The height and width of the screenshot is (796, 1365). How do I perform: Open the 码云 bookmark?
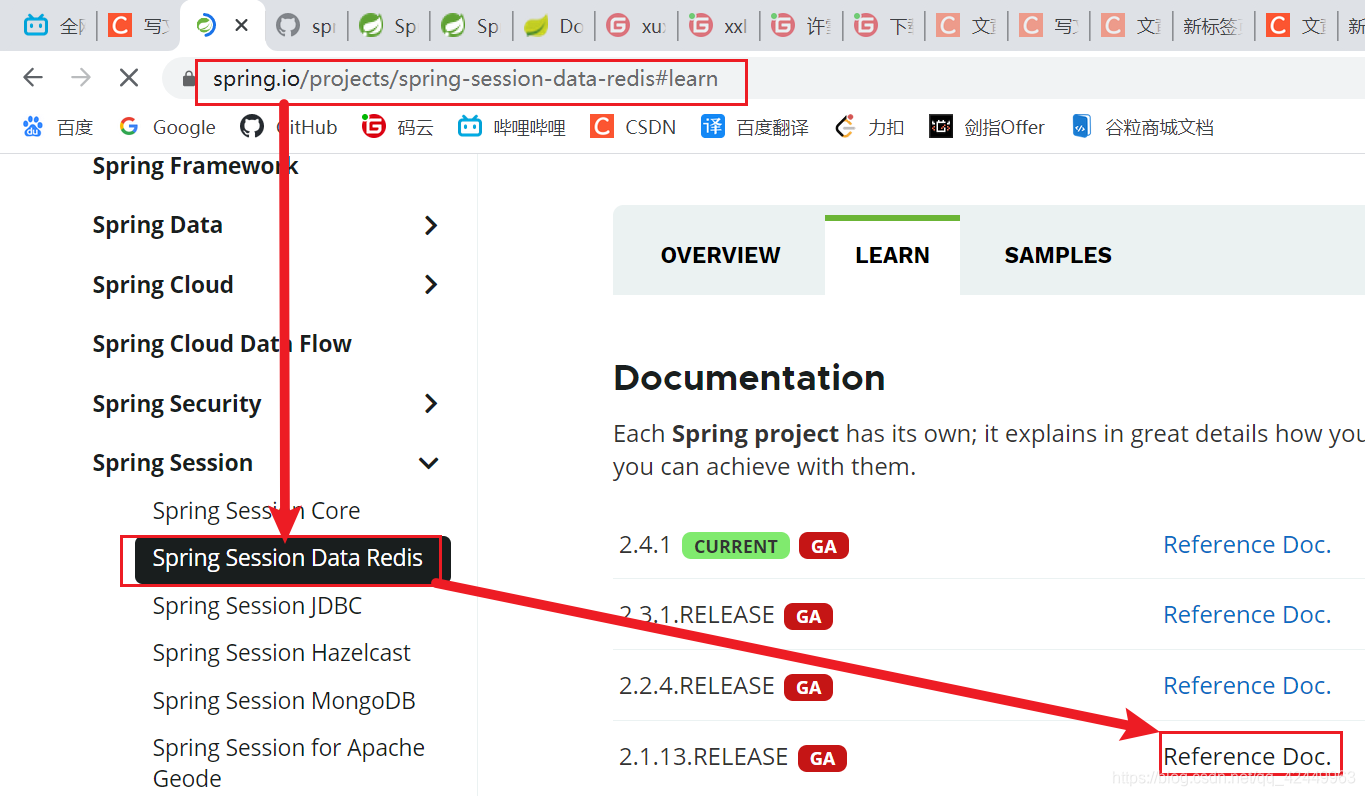point(398,127)
